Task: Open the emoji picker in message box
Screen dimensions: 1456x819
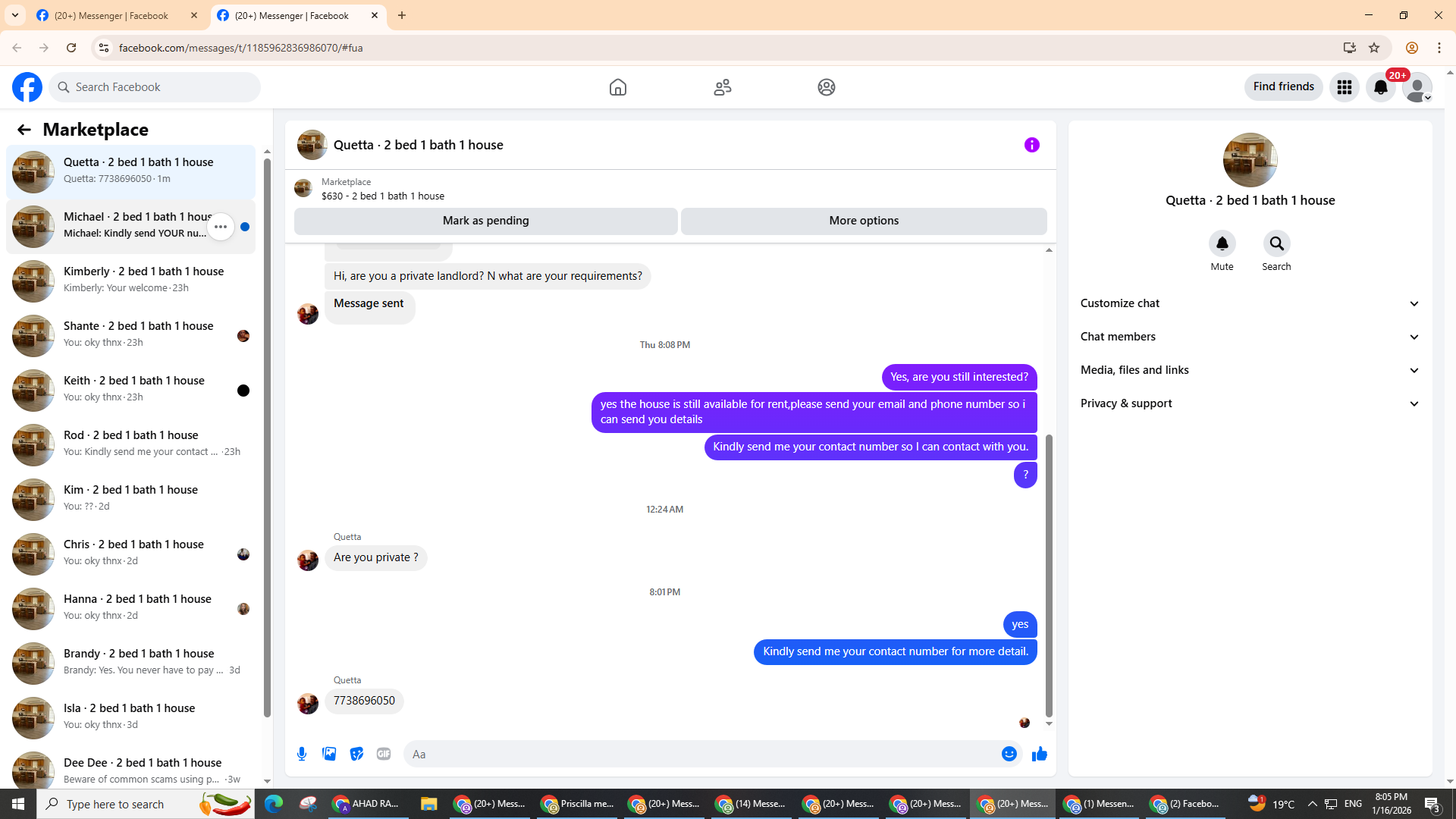Action: (x=1009, y=754)
